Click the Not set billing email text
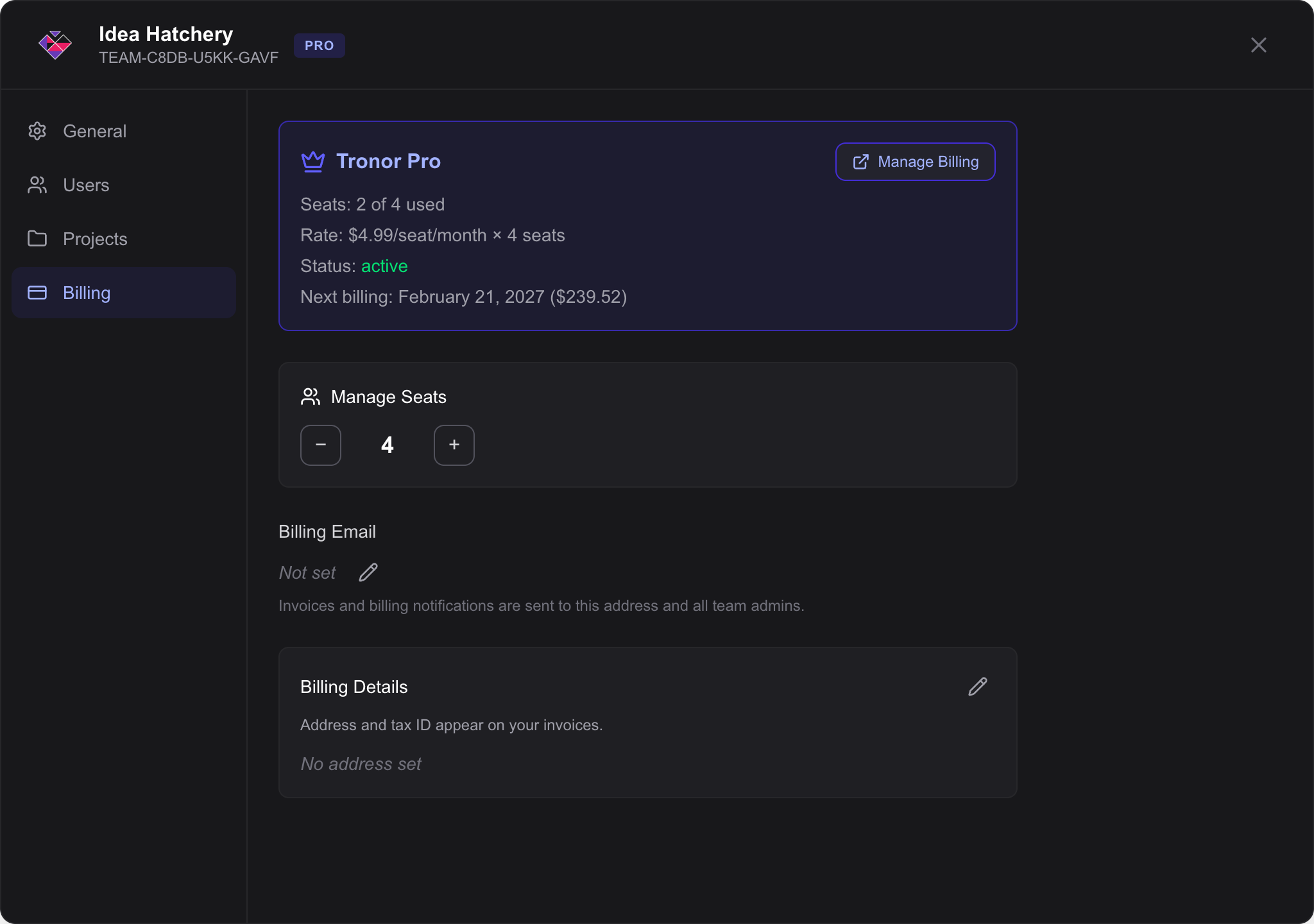This screenshot has height=924, width=1314. (307, 572)
